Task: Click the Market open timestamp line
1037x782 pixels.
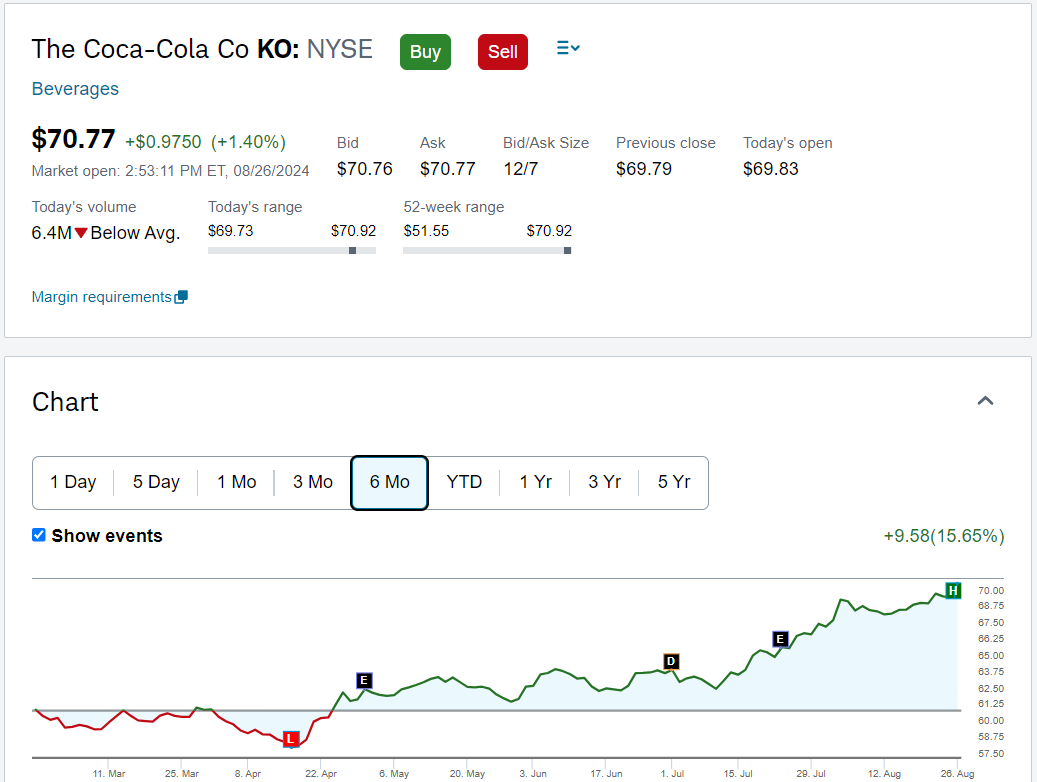Action: tap(171, 171)
